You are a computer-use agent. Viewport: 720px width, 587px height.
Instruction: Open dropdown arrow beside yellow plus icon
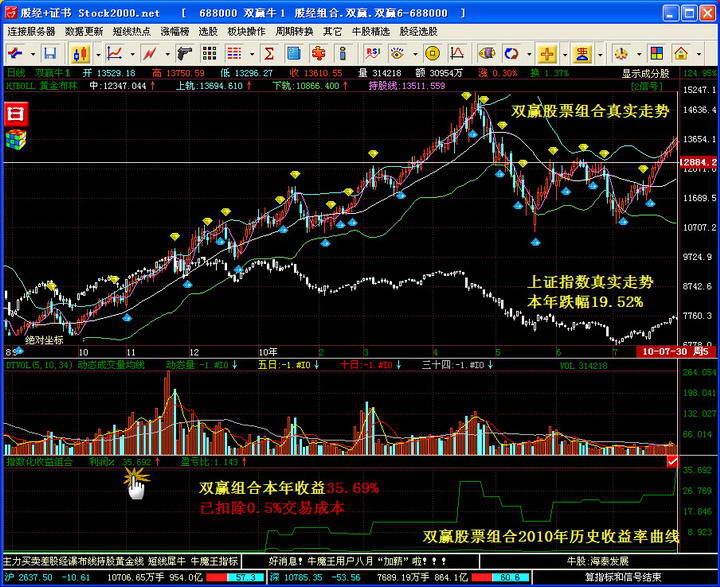(563, 53)
